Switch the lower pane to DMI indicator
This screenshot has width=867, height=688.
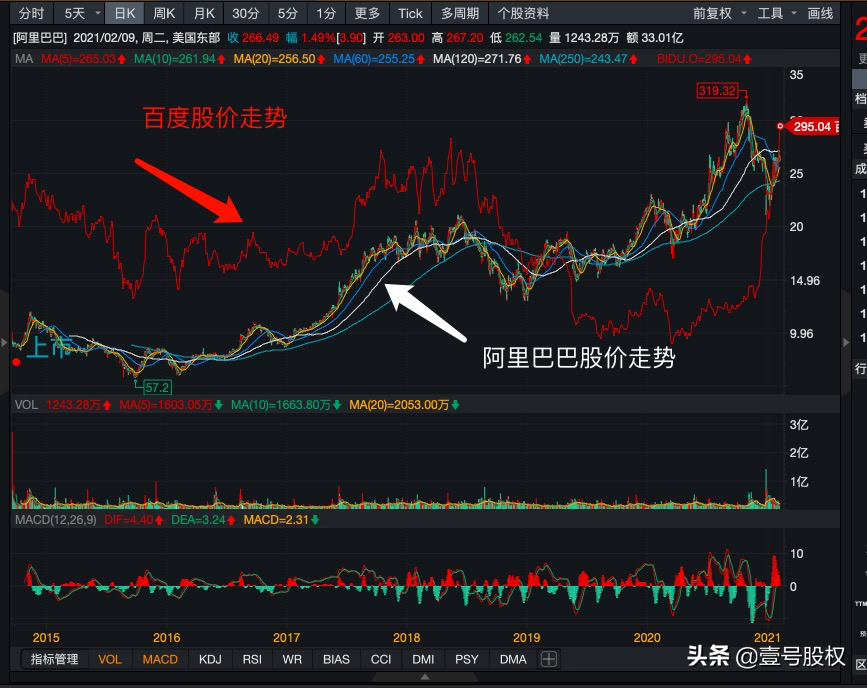pyautogui.click(x=422, y=659)
